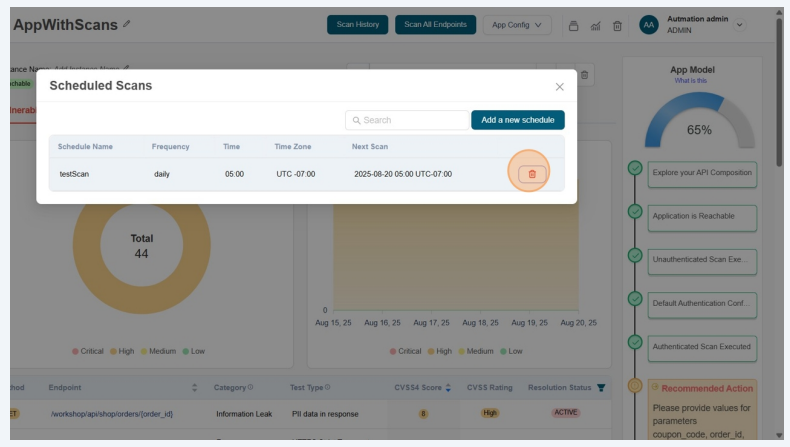Click the pencil icon beside AppWithScans
This screenshot has height=447, width=790.
[126, 24]
